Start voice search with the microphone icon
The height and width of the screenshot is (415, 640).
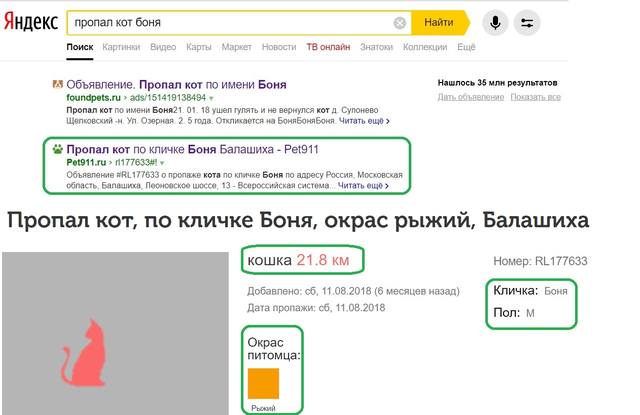495,22
